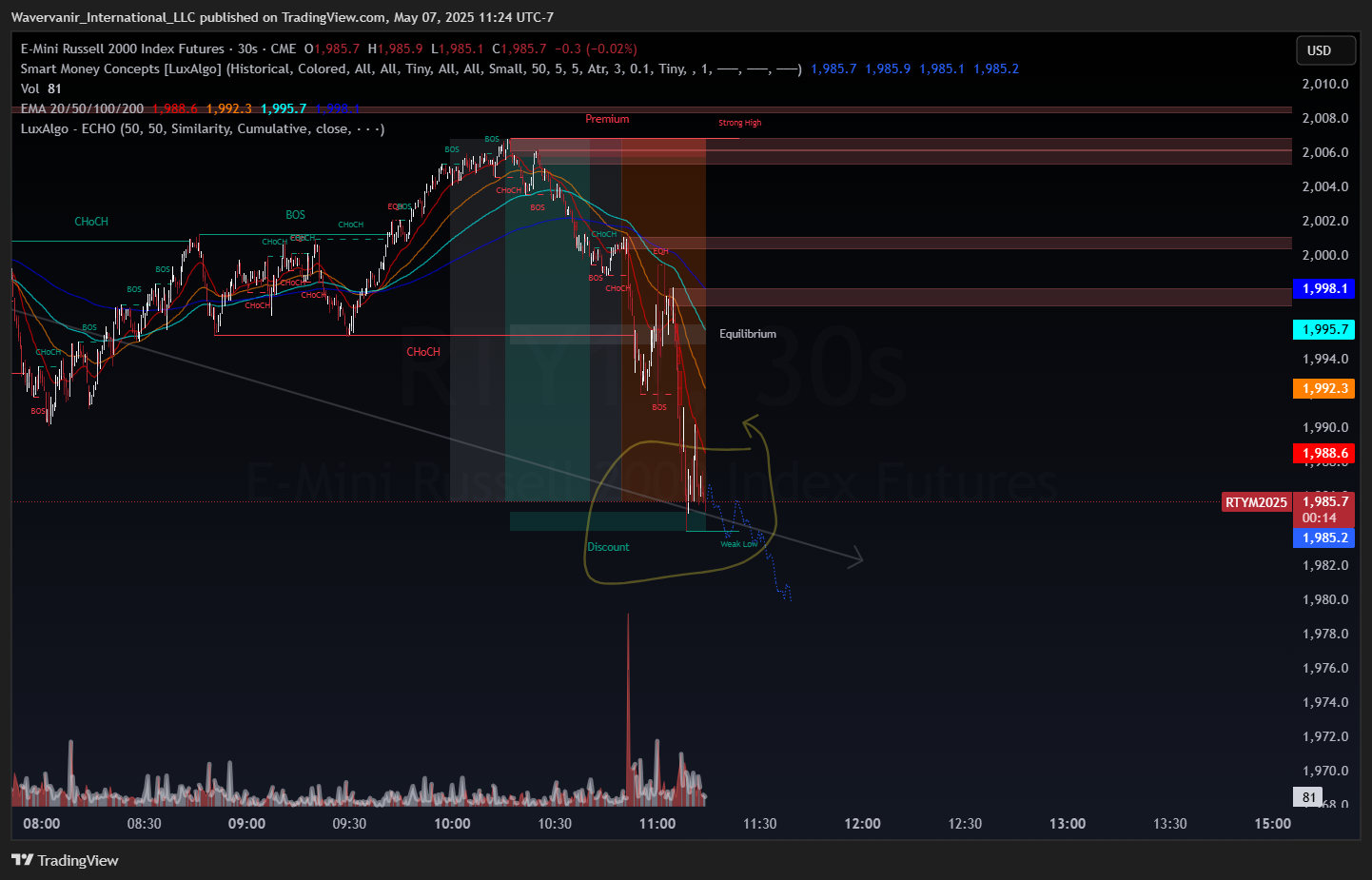Screen dimensions: 1372x880
Task: Click the Strong High label
Action: (x=739, y=123)
